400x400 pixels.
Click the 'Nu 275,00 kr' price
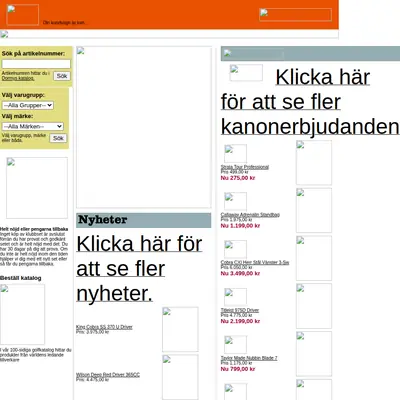pyautogui.click(x=238, y=178)
